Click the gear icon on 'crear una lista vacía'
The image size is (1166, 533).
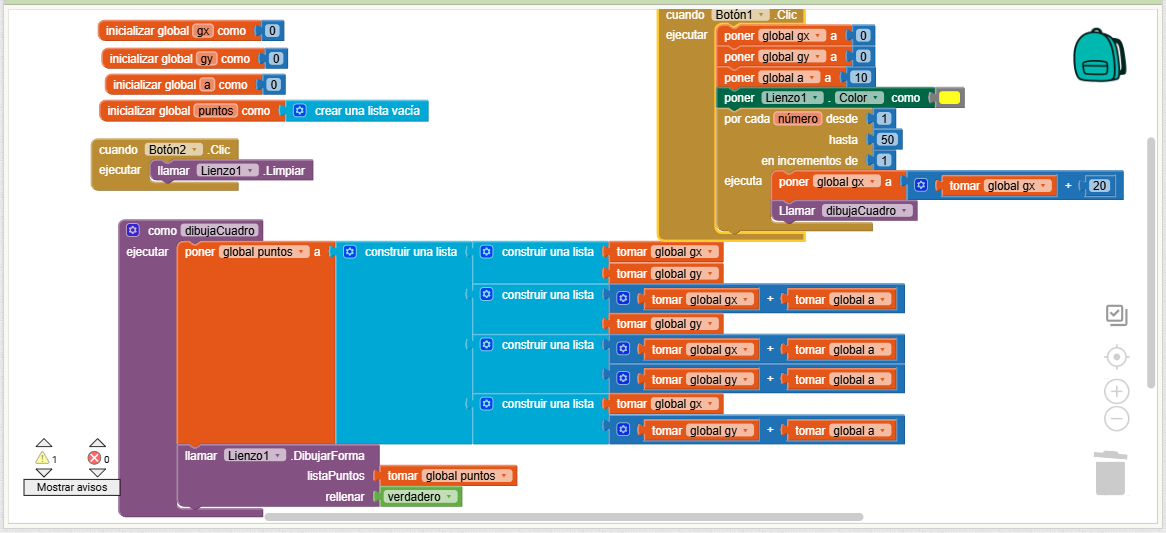pyautogui.click(x=299, y=111)
